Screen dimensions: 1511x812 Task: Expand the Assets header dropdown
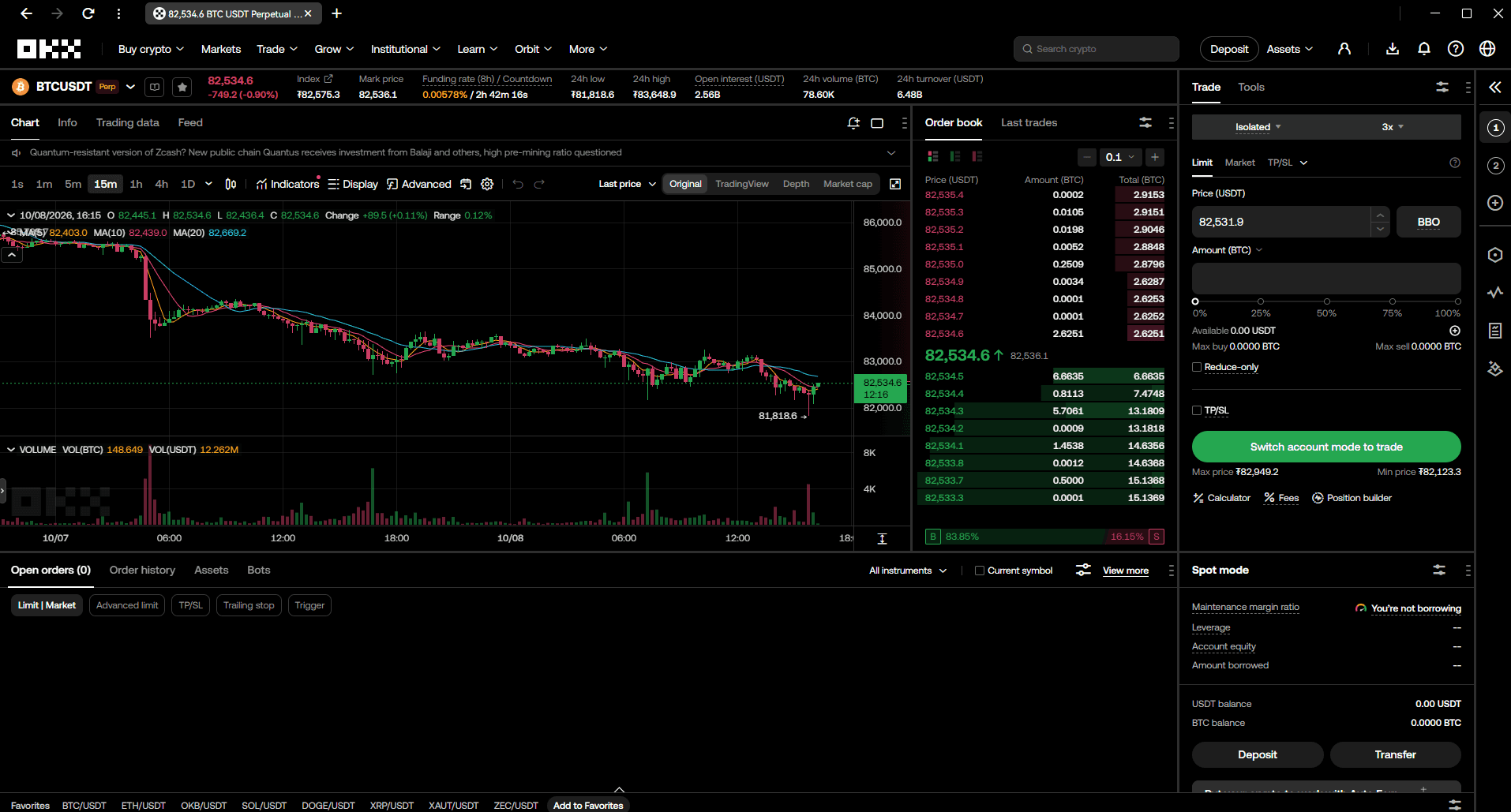pyautogui.click(x=1290, y=49)
